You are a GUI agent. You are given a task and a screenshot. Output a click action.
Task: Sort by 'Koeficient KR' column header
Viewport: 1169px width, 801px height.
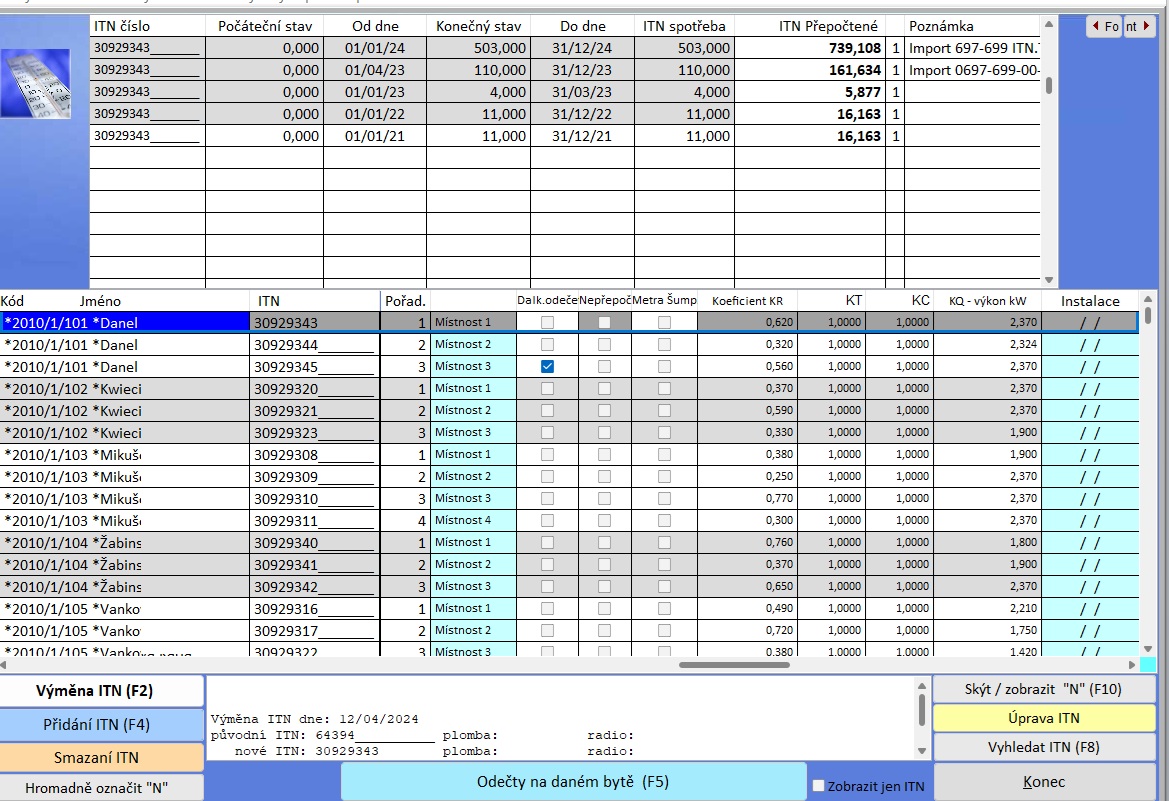pos(747,300)
